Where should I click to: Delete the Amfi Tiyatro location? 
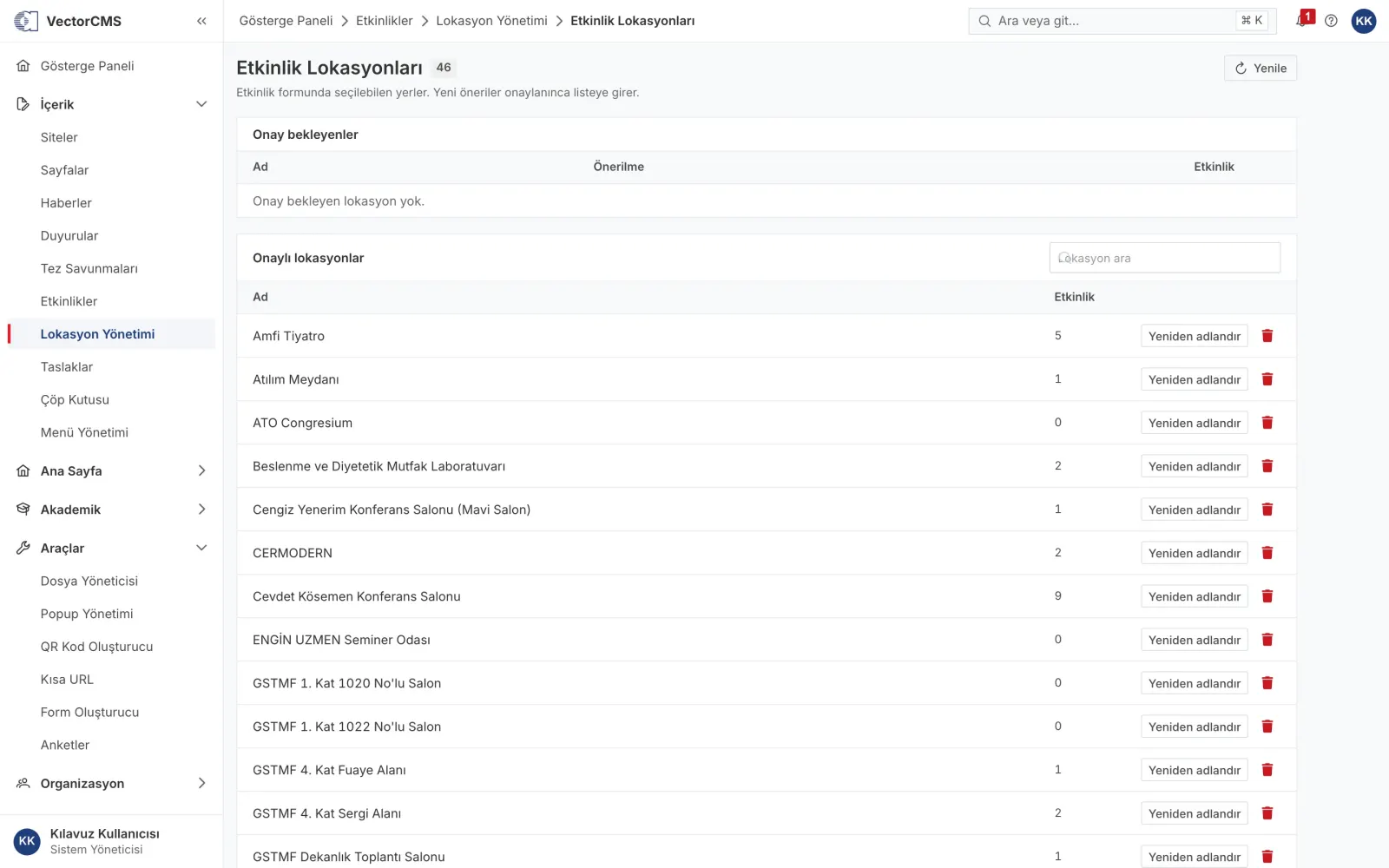point(1267,336)
